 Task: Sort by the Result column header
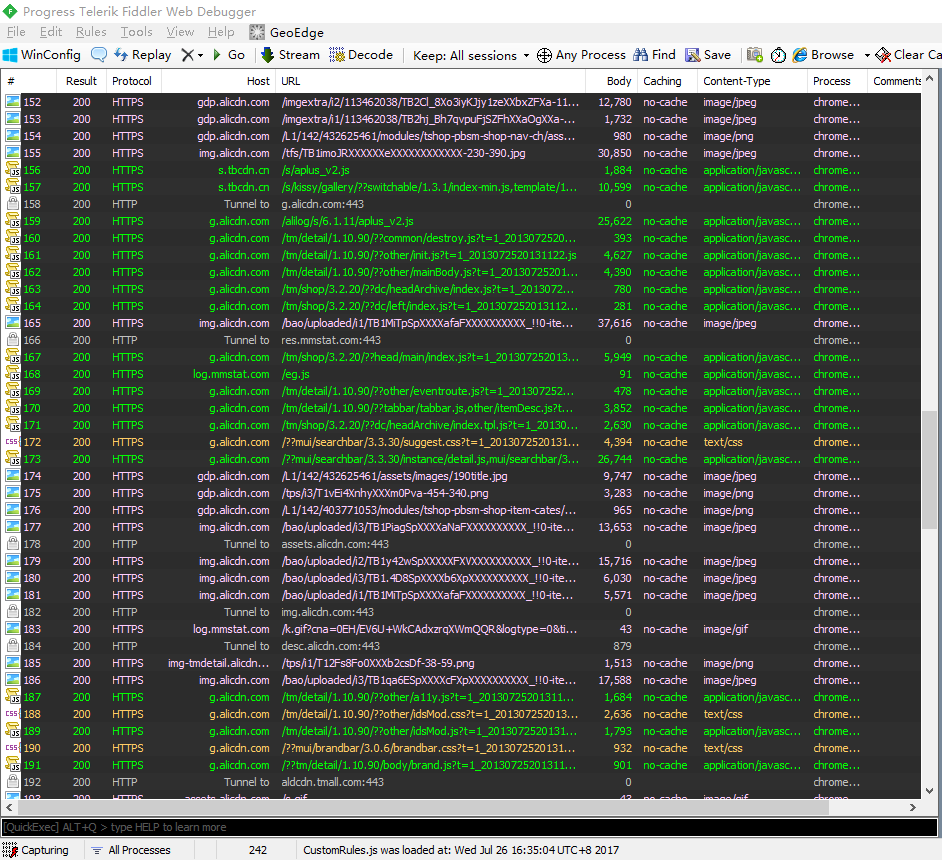[81, 81]
